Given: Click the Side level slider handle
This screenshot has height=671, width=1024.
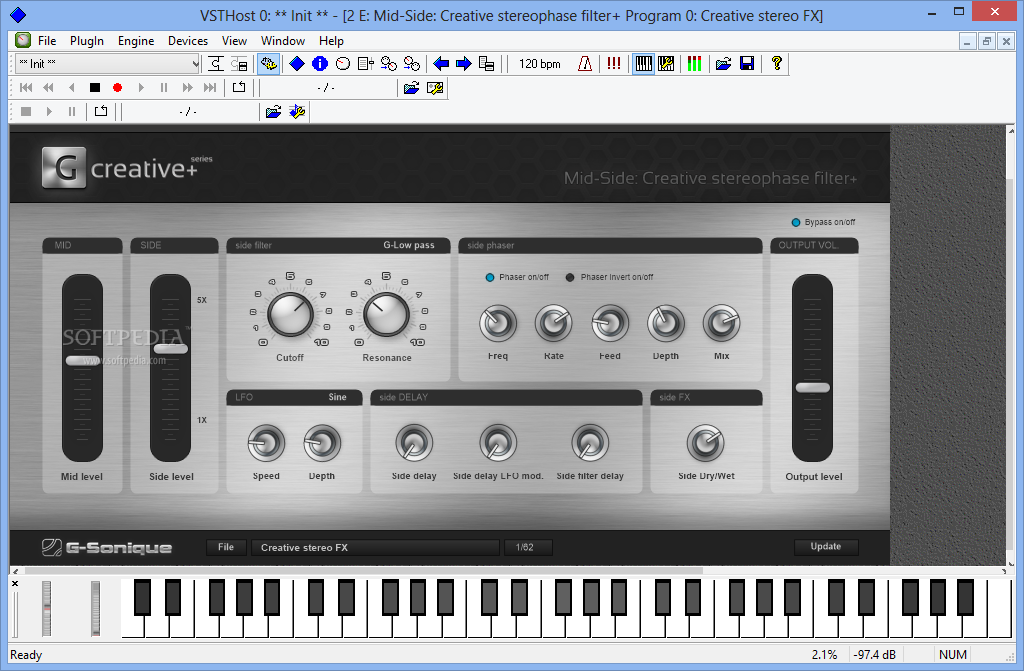Looking at the screenshot, I should [x=170, y=349].
